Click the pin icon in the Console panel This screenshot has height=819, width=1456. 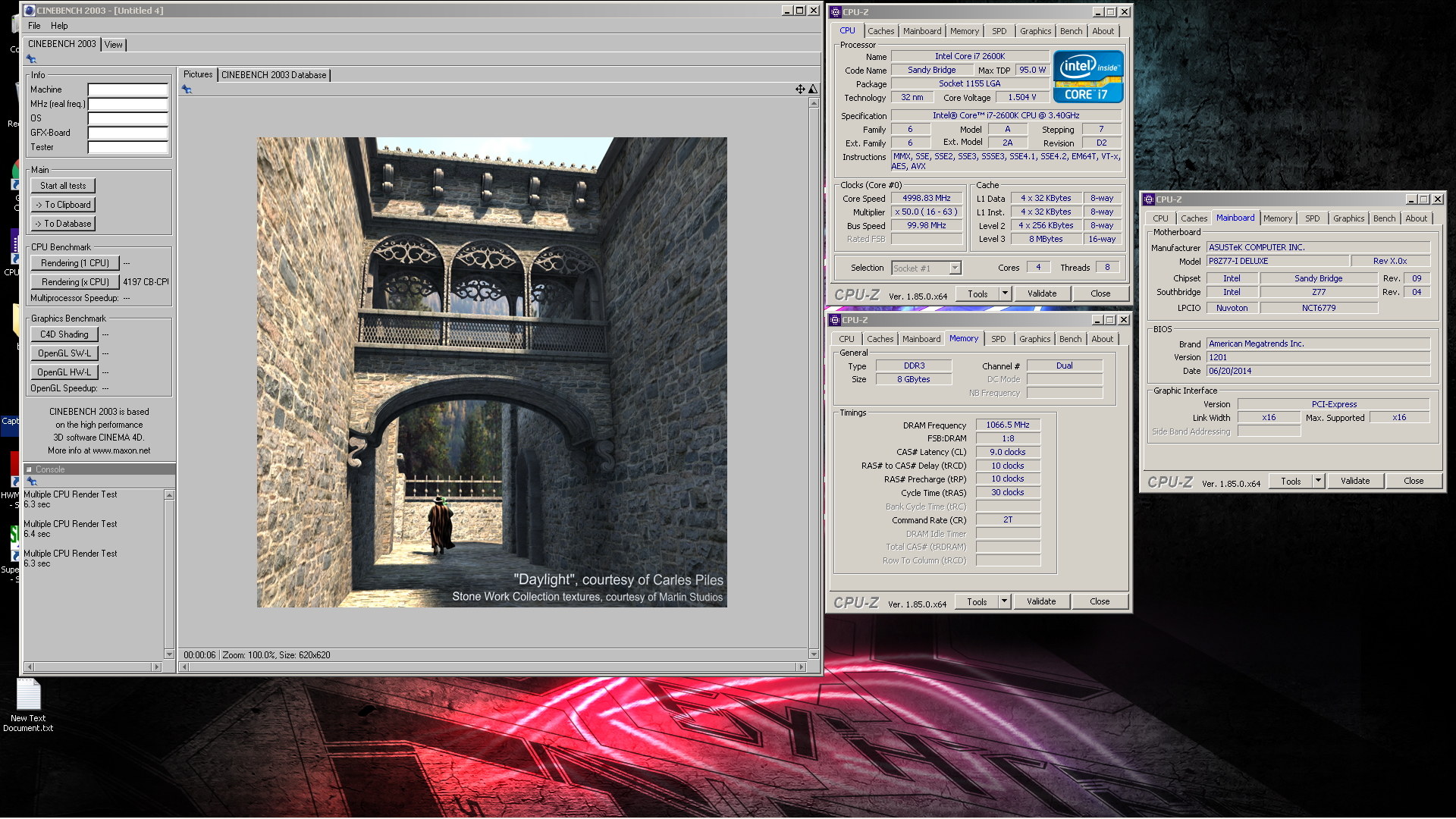[x=32, y=482]
